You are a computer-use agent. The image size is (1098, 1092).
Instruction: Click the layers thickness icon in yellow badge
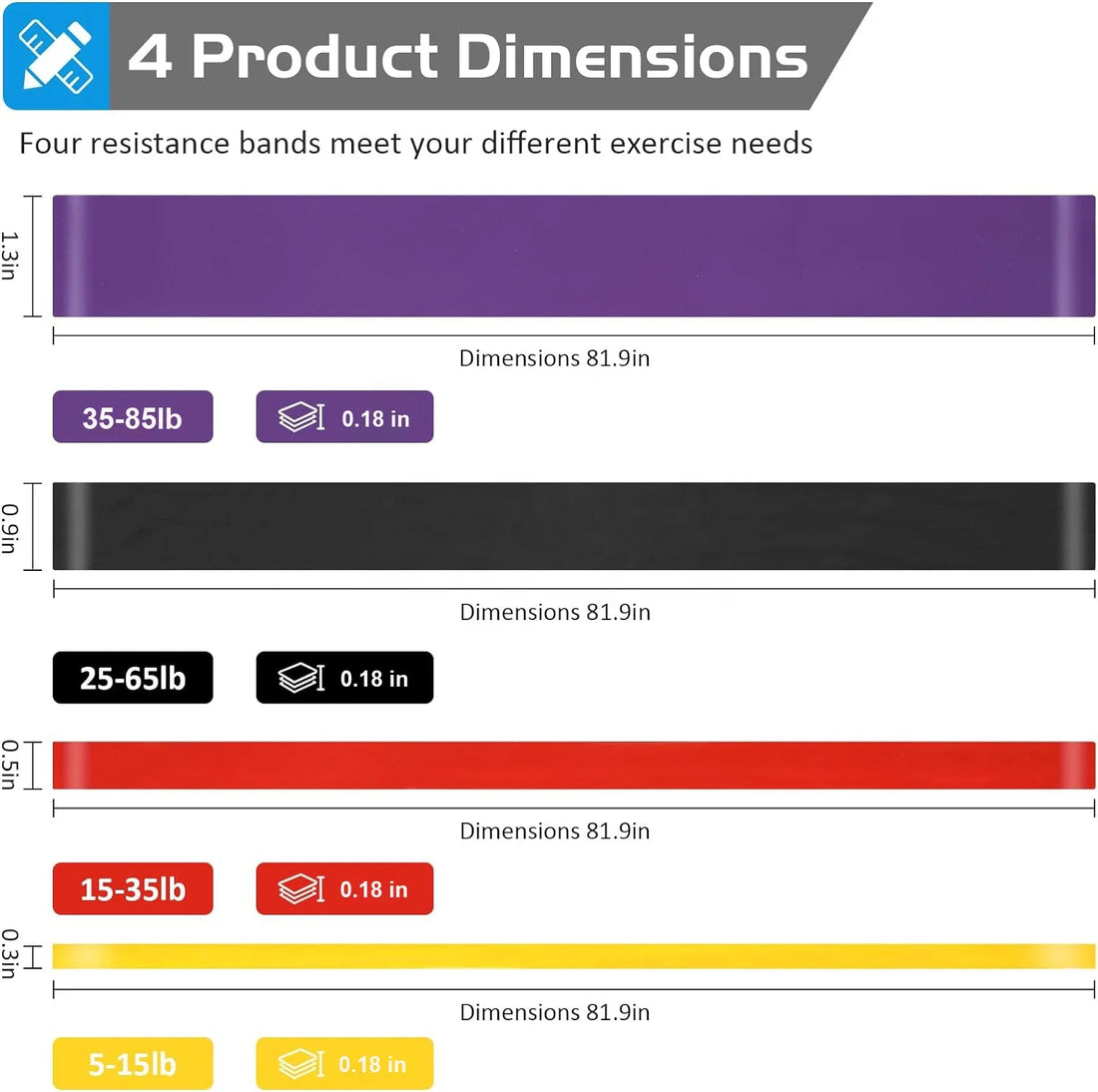[x=300, y=1064]
